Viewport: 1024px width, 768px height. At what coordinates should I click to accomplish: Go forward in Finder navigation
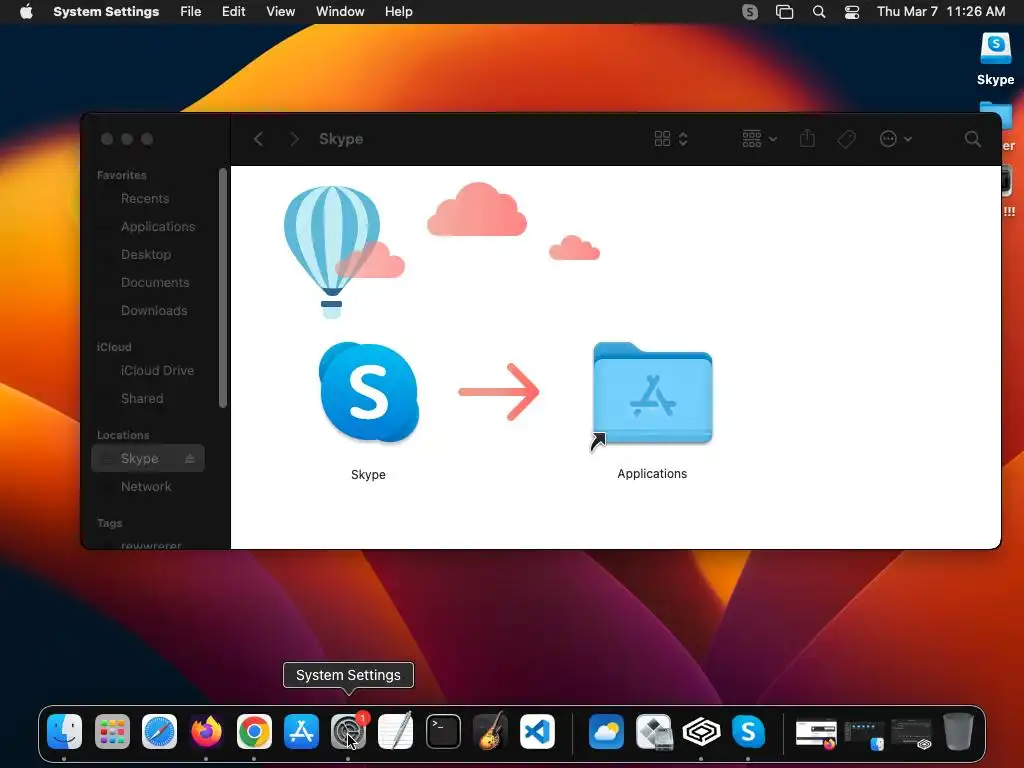point(295,138)
